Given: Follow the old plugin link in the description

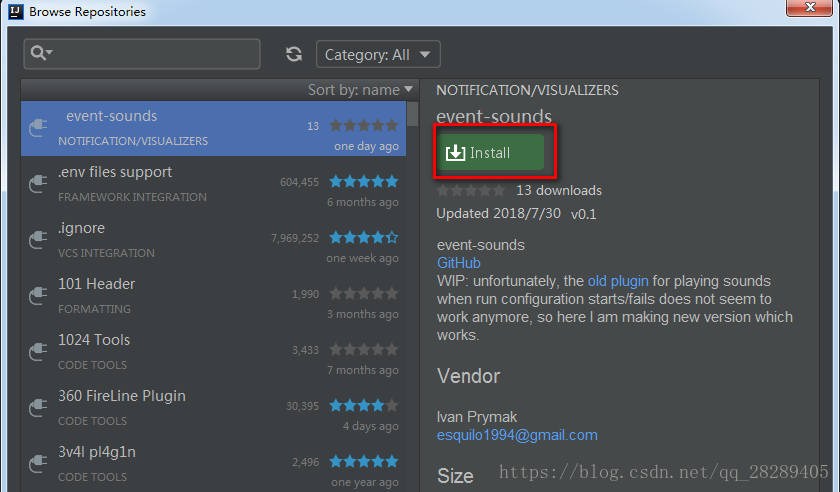Looking at the screenshot, I should (x=618, y=281).
